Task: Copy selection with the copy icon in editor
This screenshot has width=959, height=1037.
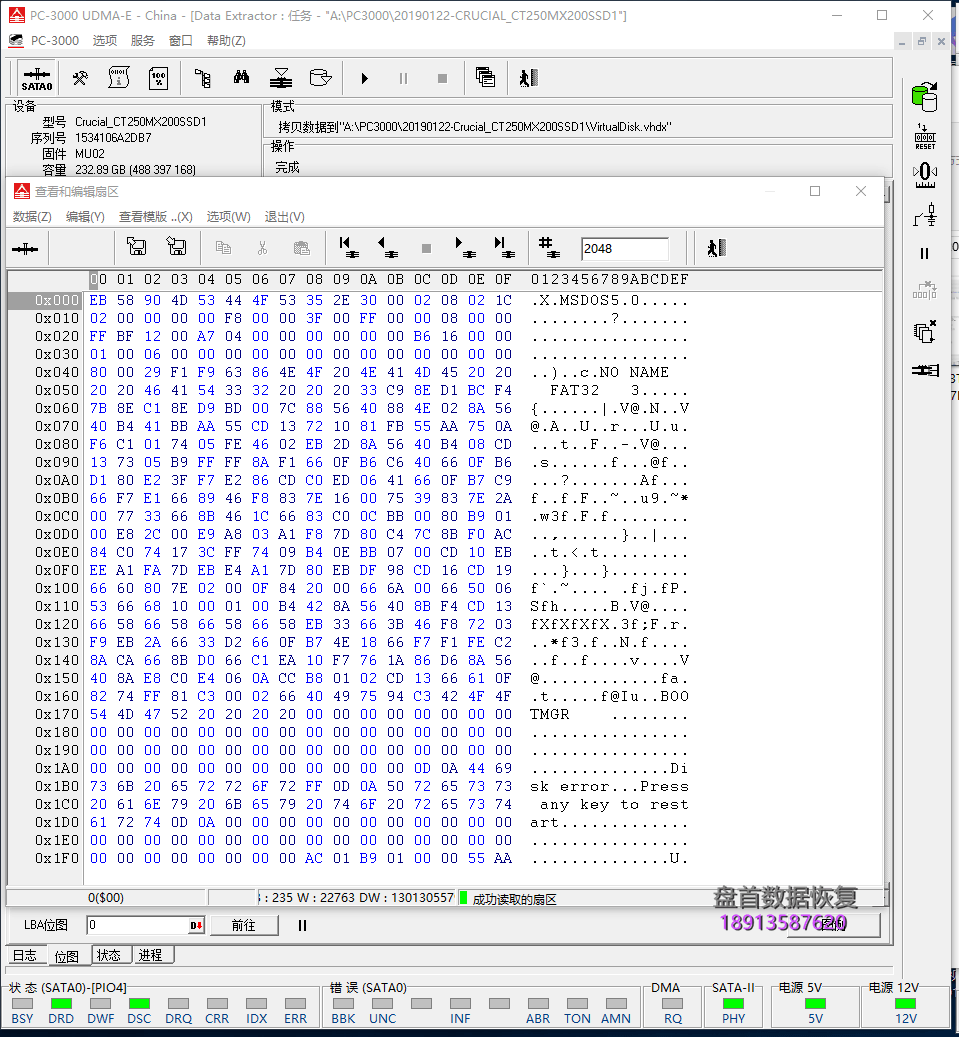Action: 224,248
